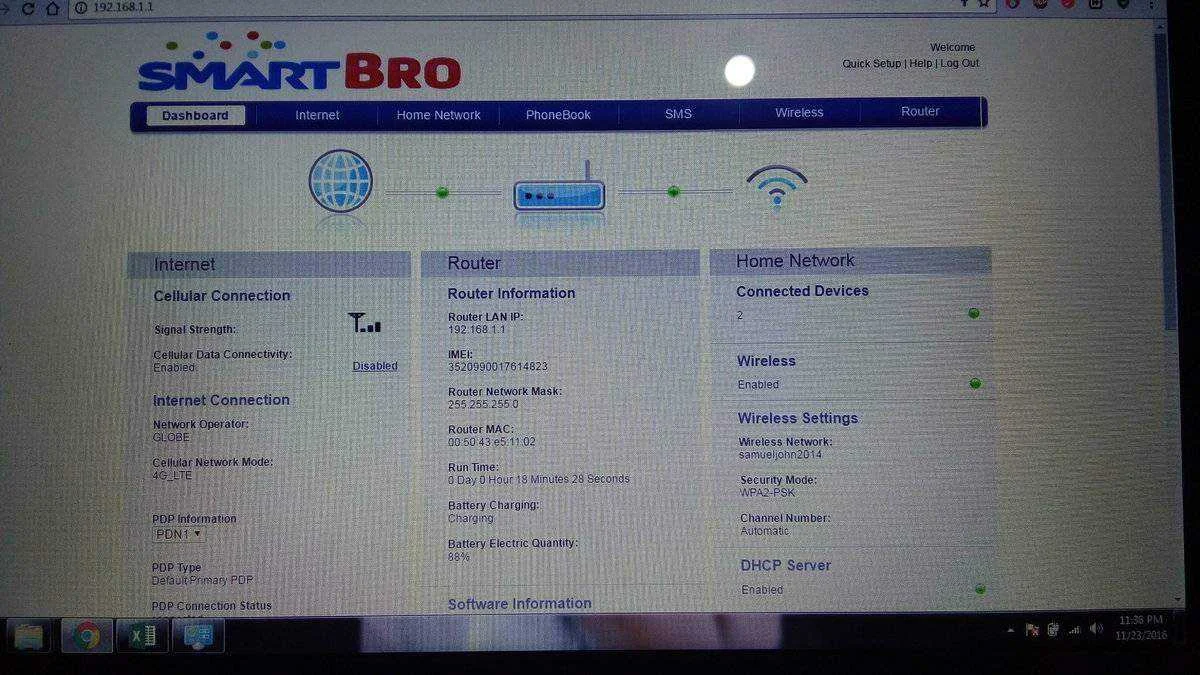
Task: Click the signal strength bars icon
Action: tap(364, 323)
